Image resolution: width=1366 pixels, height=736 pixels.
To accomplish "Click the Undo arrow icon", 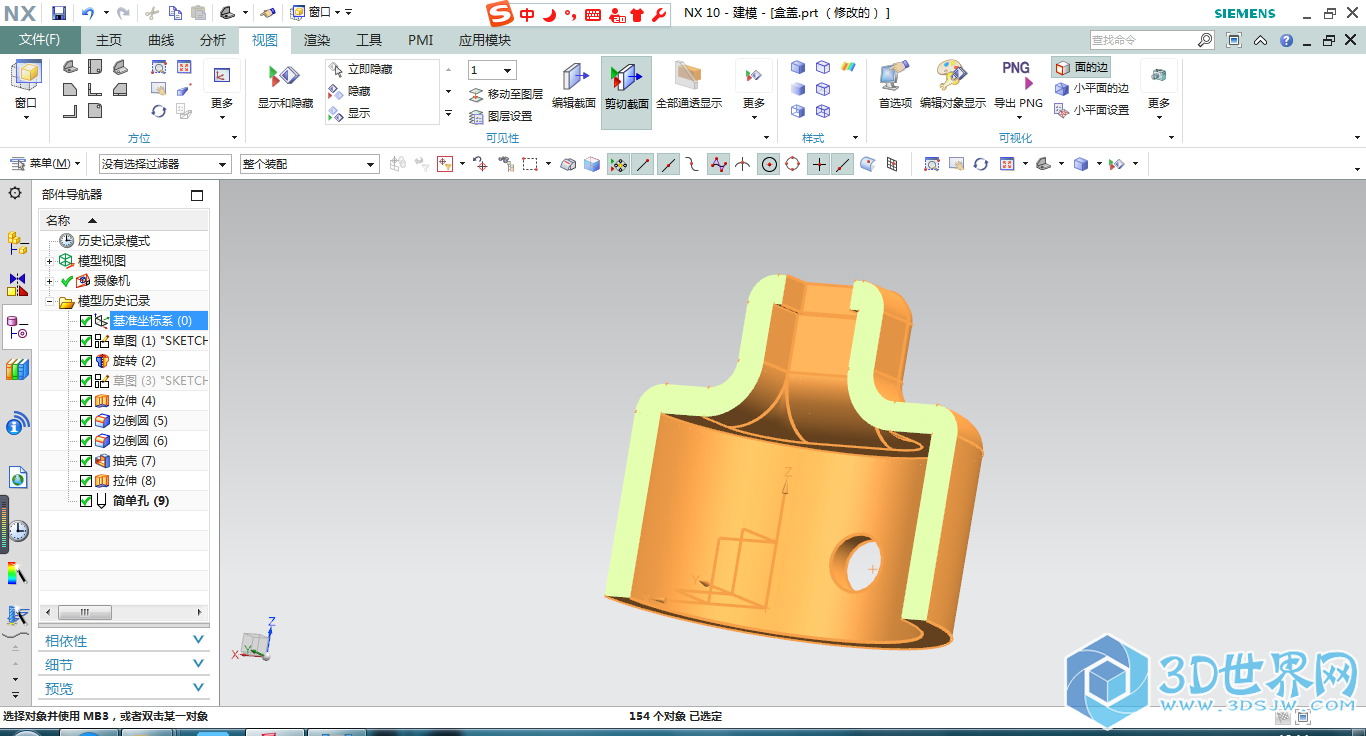I will [88, 13].
